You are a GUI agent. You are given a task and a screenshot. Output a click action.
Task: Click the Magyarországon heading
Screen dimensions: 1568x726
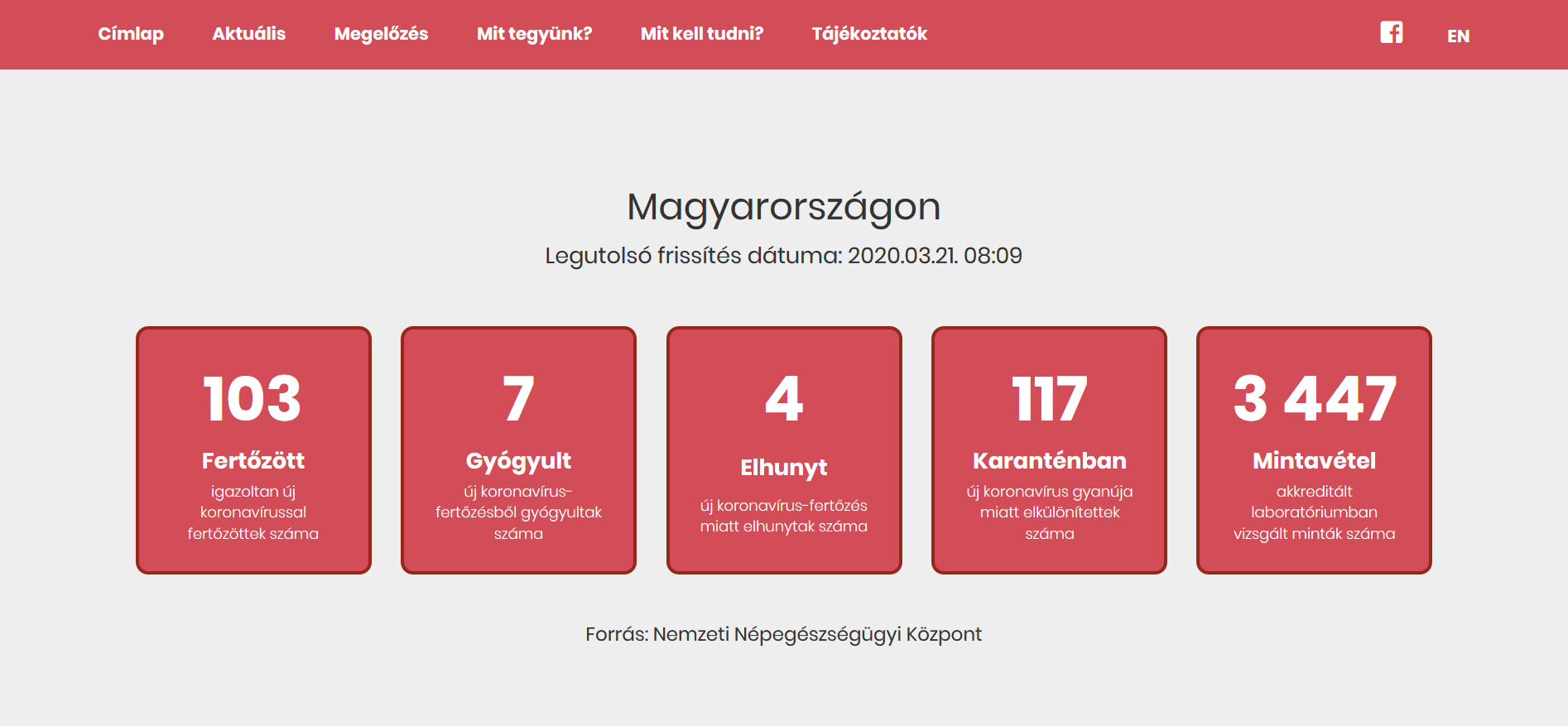(783, 207)
